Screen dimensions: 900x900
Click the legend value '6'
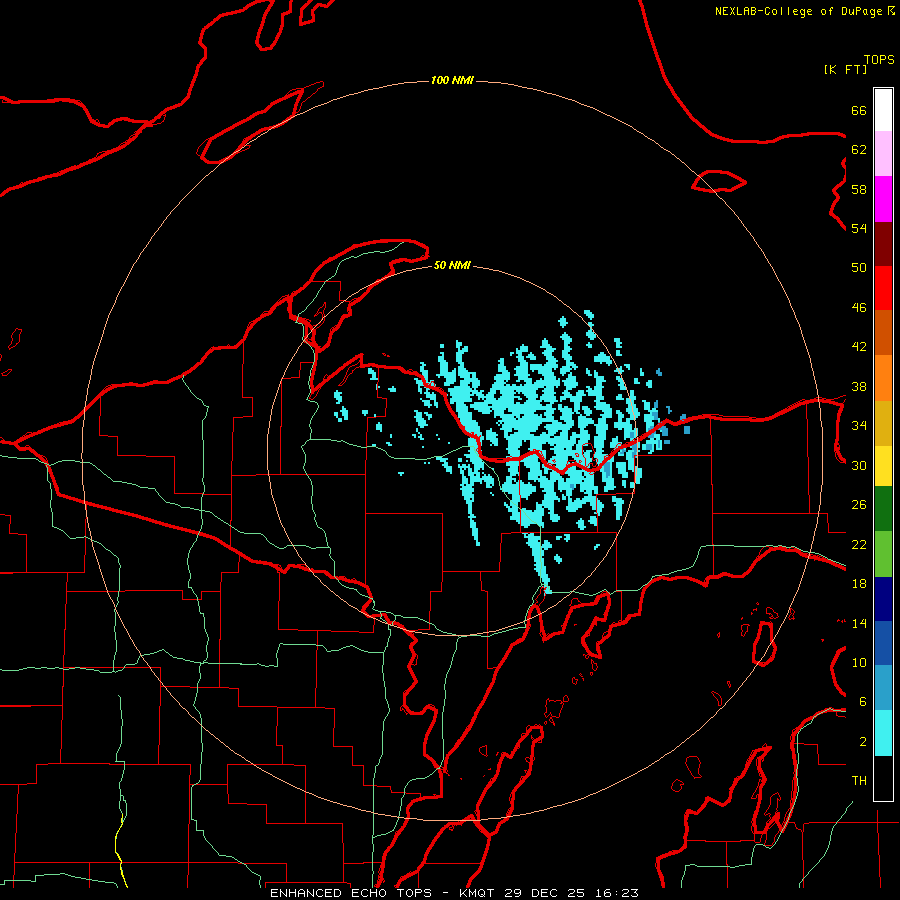coord(863,702)
